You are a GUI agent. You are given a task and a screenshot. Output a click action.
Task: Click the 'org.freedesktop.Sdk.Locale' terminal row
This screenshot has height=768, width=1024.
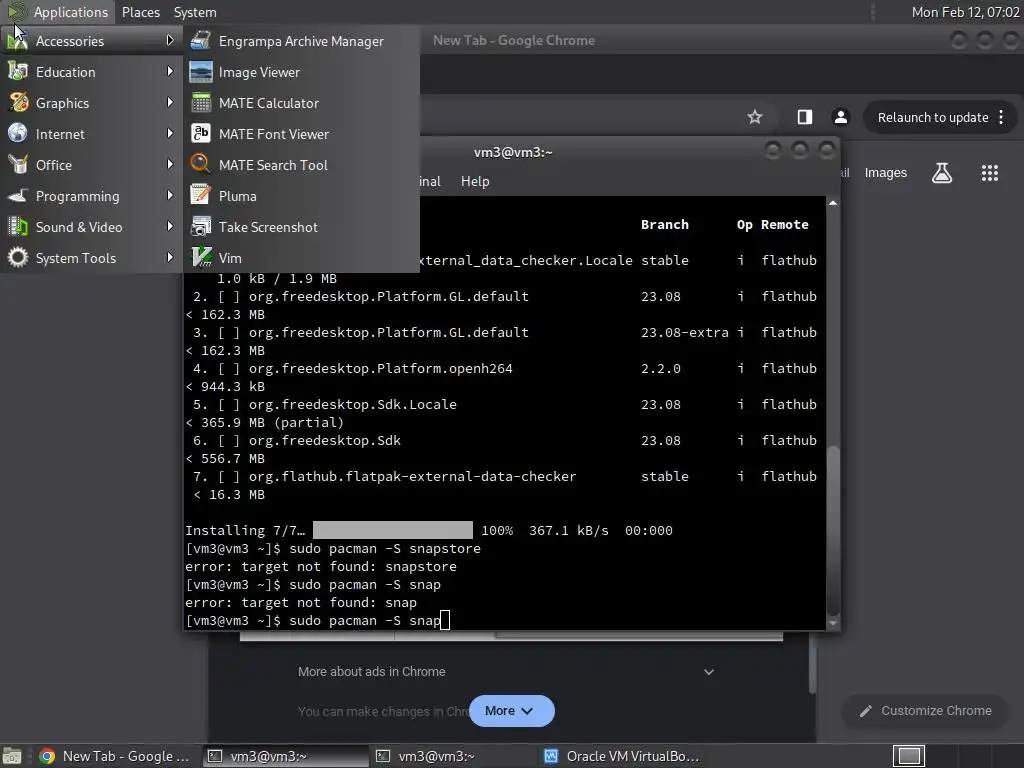353,404
